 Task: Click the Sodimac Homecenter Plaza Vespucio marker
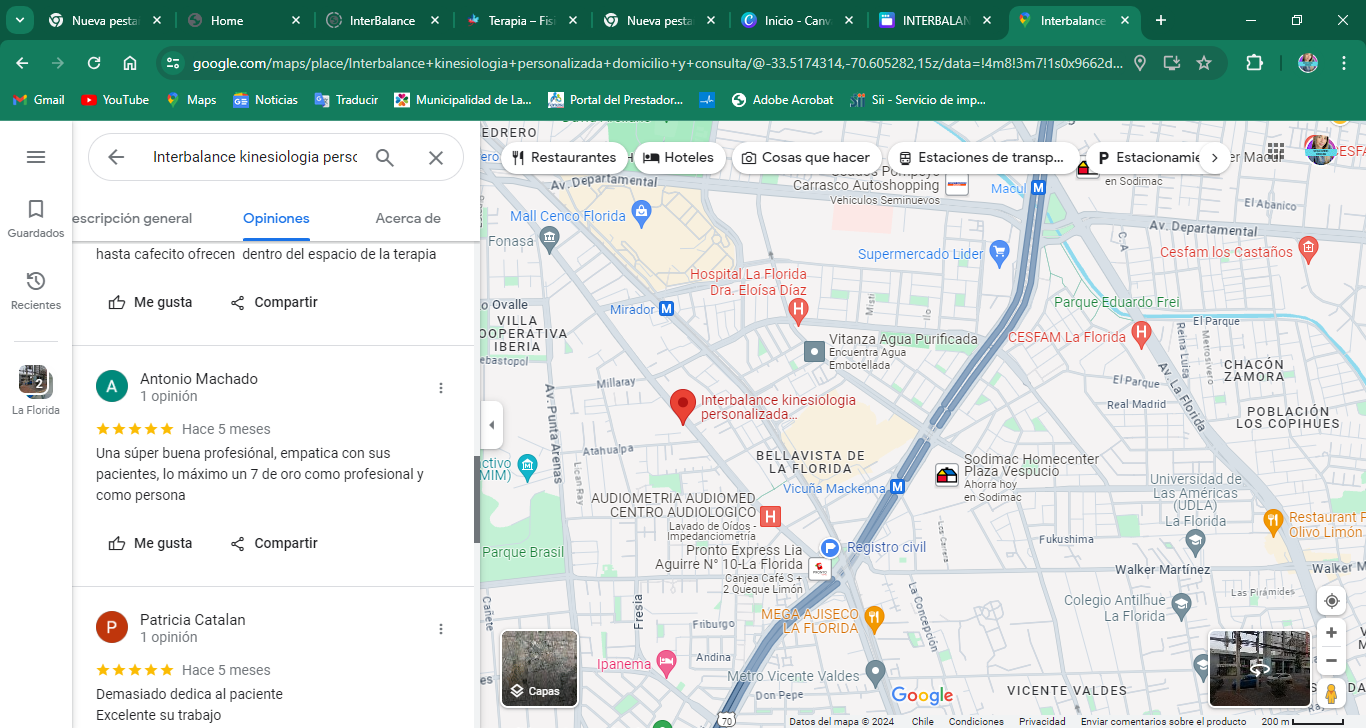pos(947,477)
